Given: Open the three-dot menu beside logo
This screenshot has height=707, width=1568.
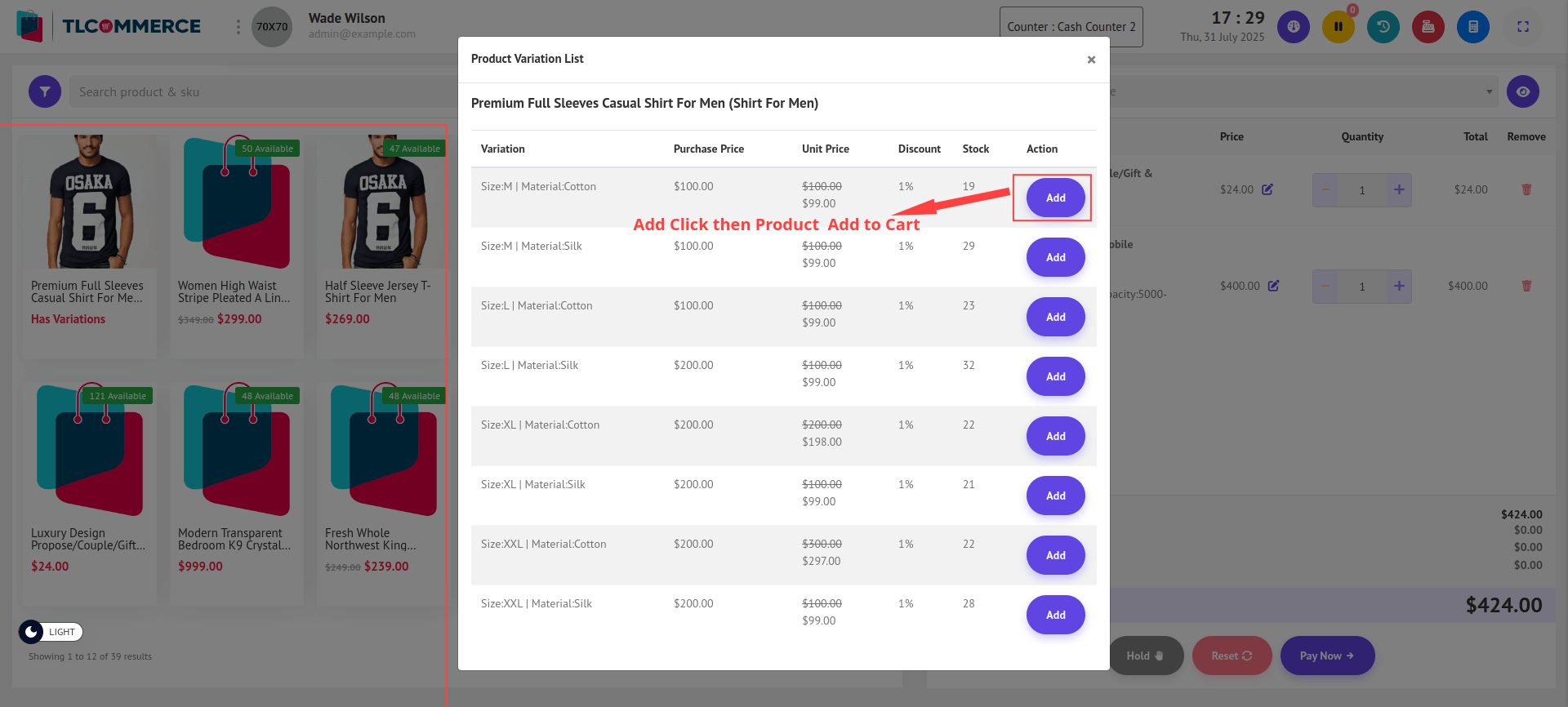Looking at the screenshot, I should pyautogui.click(x=238, y=27).
